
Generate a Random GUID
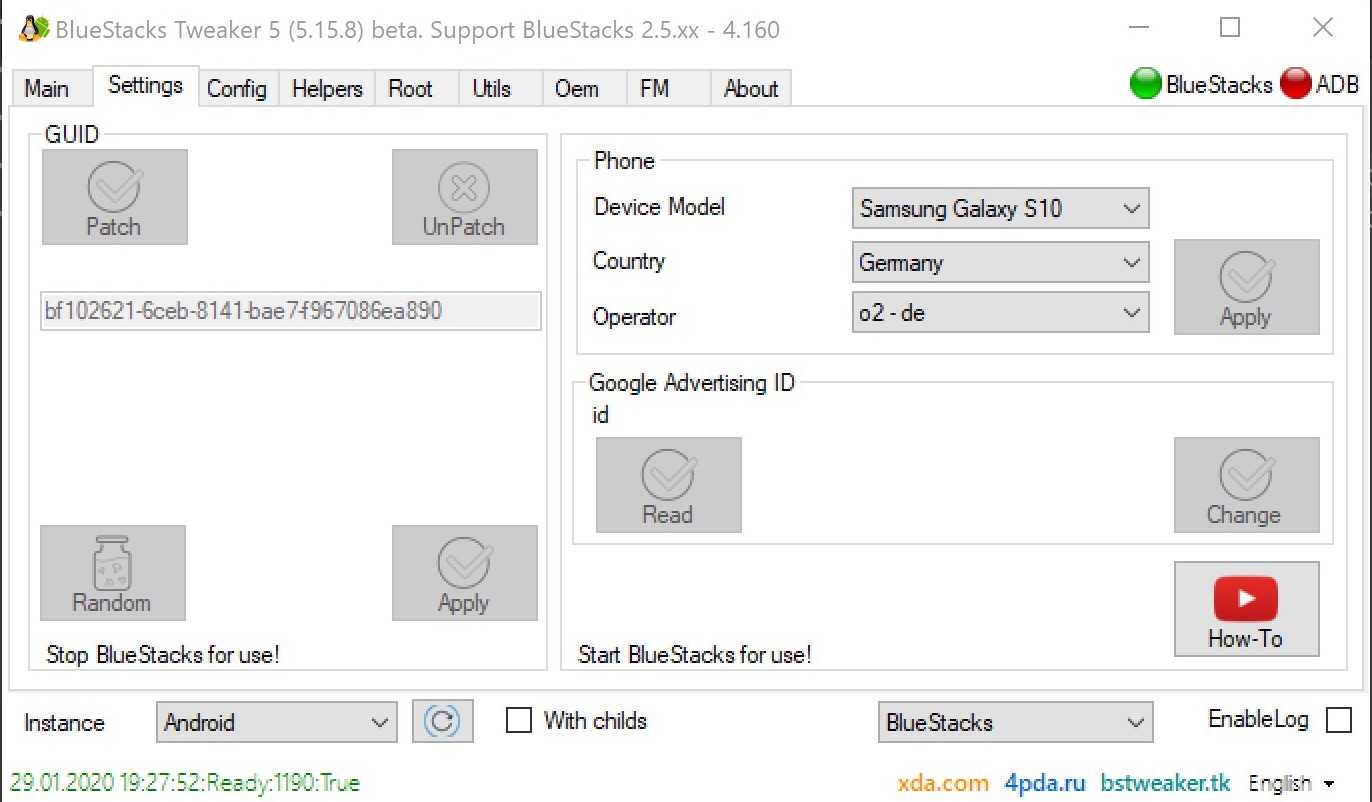[x=113, y=573]
